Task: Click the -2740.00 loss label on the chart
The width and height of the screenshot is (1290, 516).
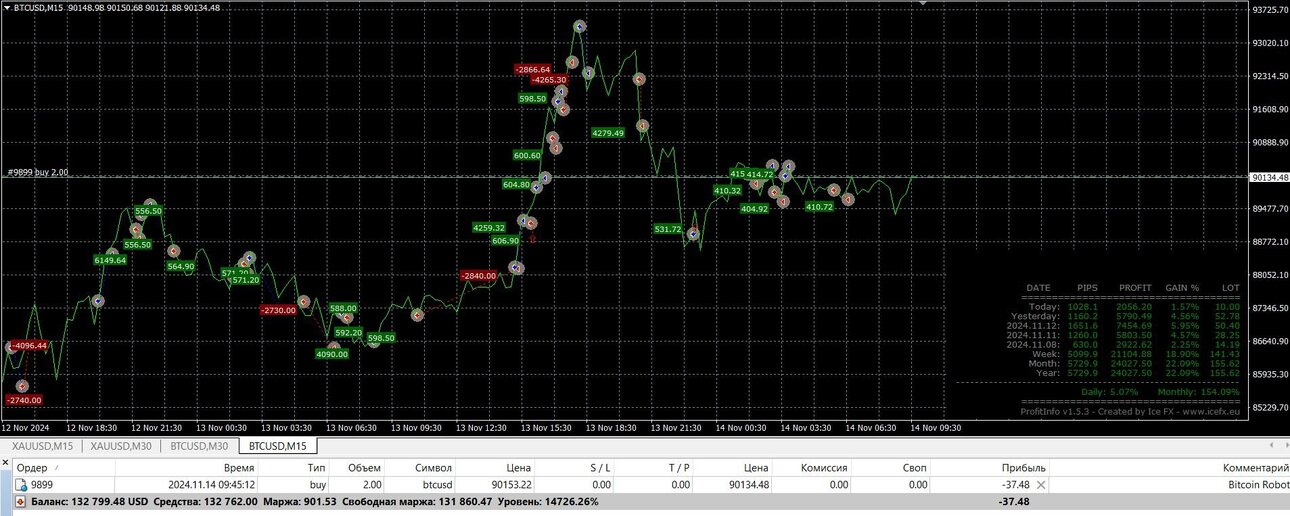Action: 23,400
